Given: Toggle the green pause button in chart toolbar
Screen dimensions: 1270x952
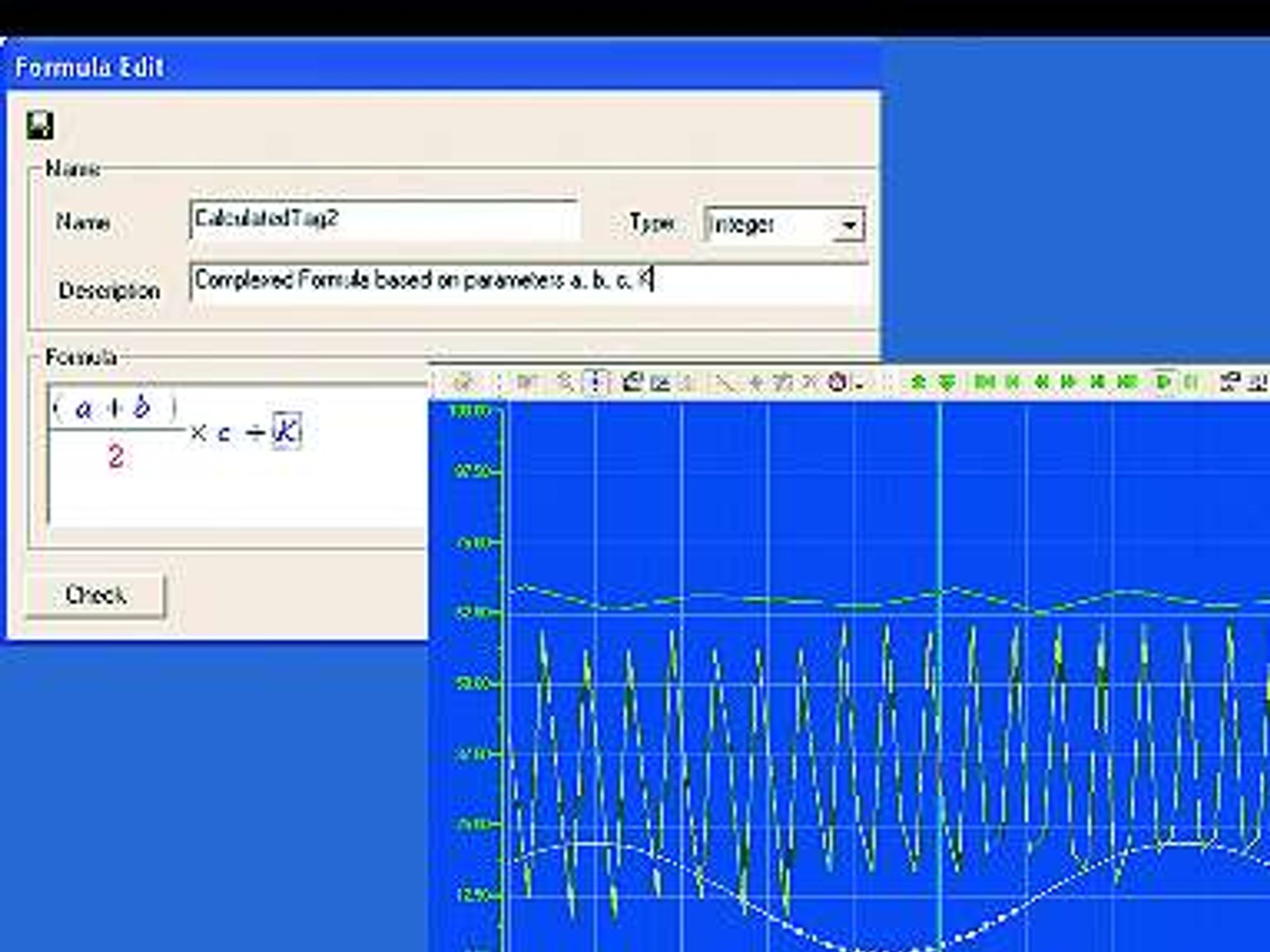Looking at the screenshot, I should 1191,382.
